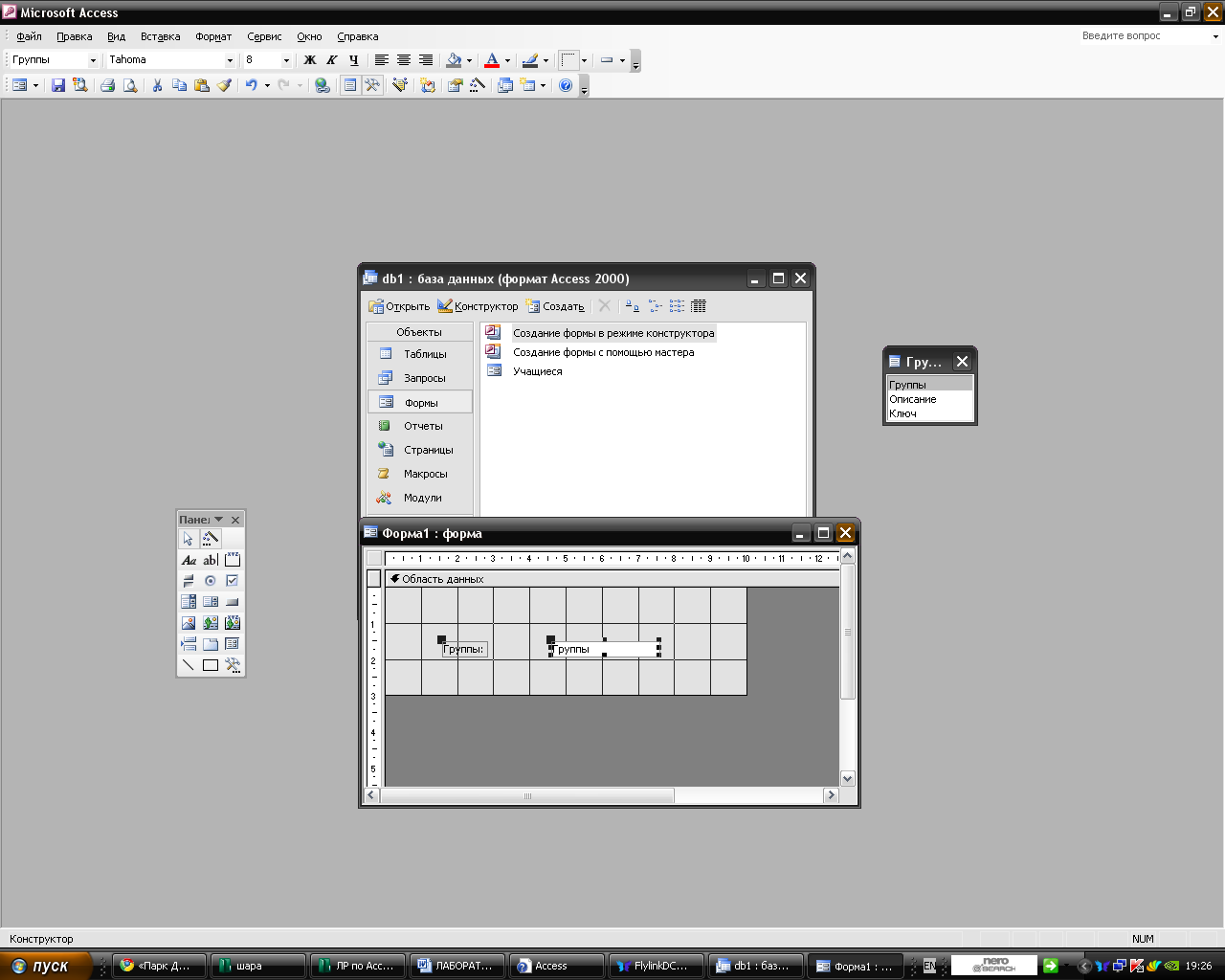Select Таблицы in Objects list
This screenshot has height=980, width=1225.
(x=420, y=354)
